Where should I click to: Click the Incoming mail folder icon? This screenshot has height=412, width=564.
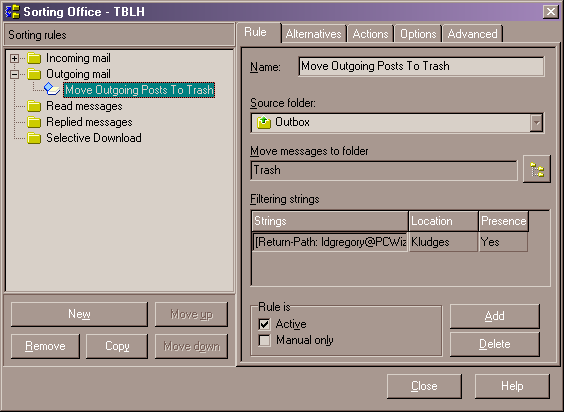(34, 58)
